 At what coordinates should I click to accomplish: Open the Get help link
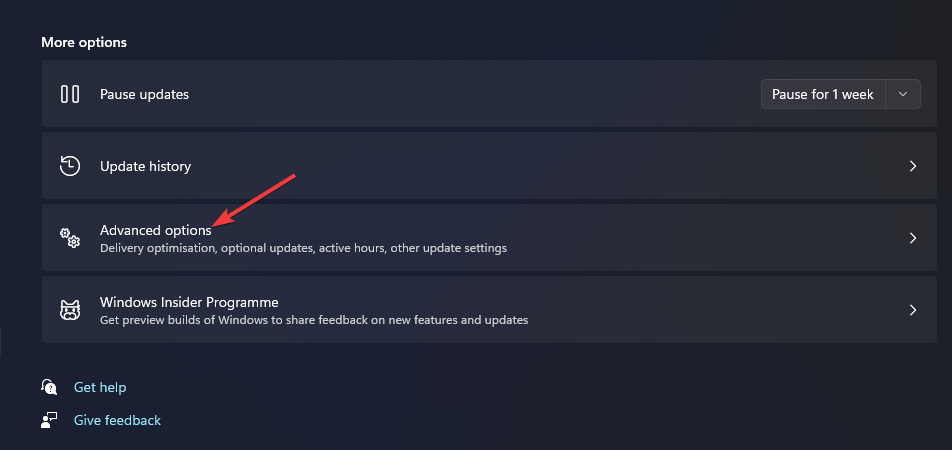(x=100, y=387)
